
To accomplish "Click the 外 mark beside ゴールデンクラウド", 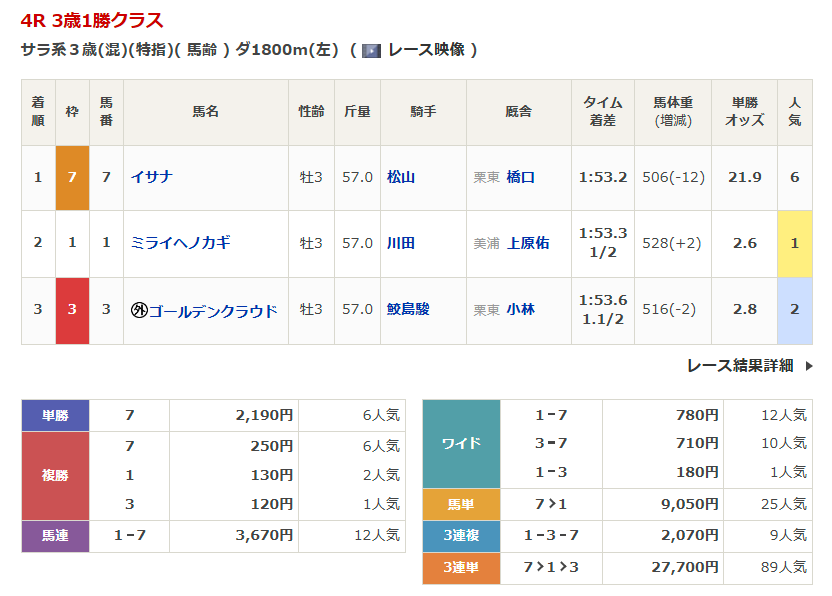I will click(x=139, y=310).
